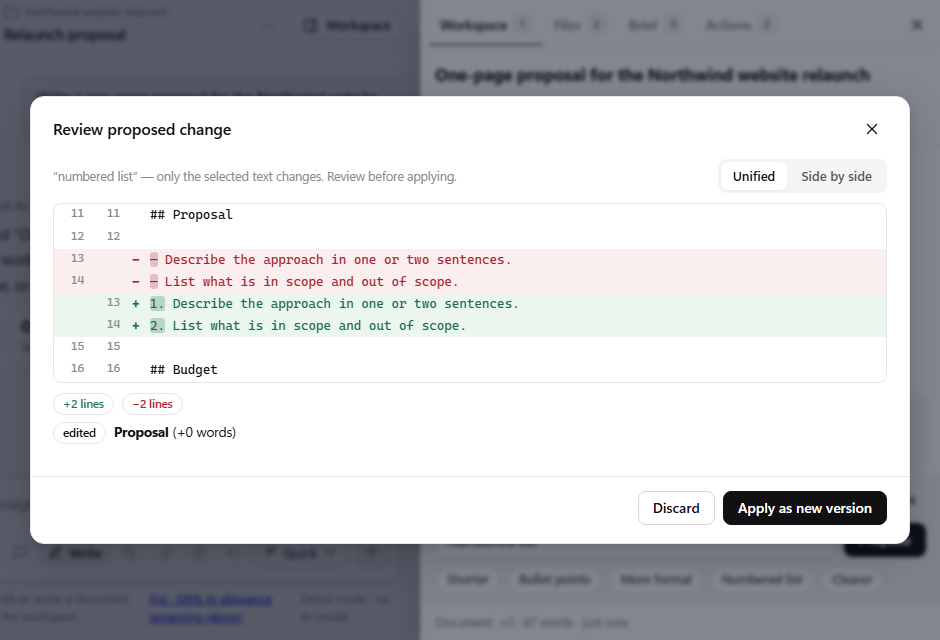This screenshot has width=940, height=640.
Task: Open the Workspace tab in background panel
Action: (484, 25)
